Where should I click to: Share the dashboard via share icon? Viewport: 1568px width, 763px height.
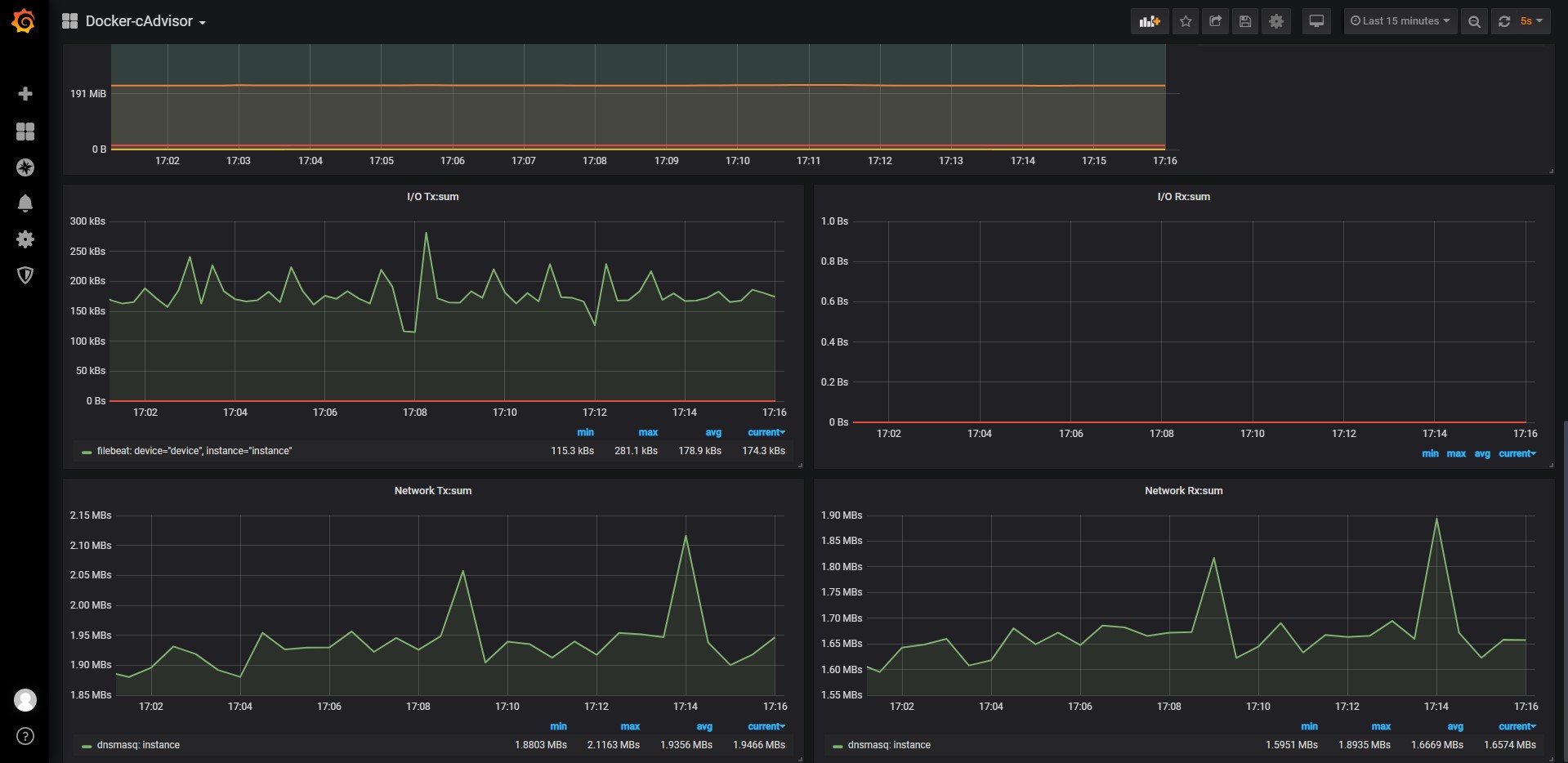(1215, 21)
